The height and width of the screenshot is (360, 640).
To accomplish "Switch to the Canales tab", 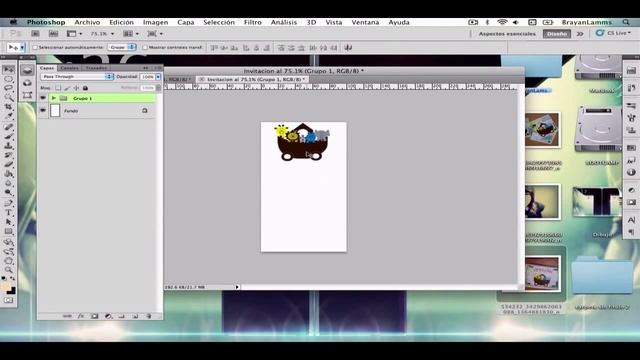I will click(69, 68).
